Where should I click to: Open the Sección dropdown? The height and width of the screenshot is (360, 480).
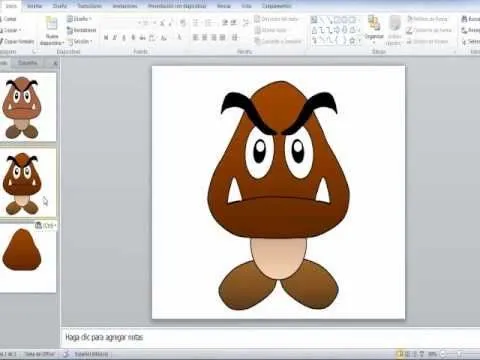80,42
